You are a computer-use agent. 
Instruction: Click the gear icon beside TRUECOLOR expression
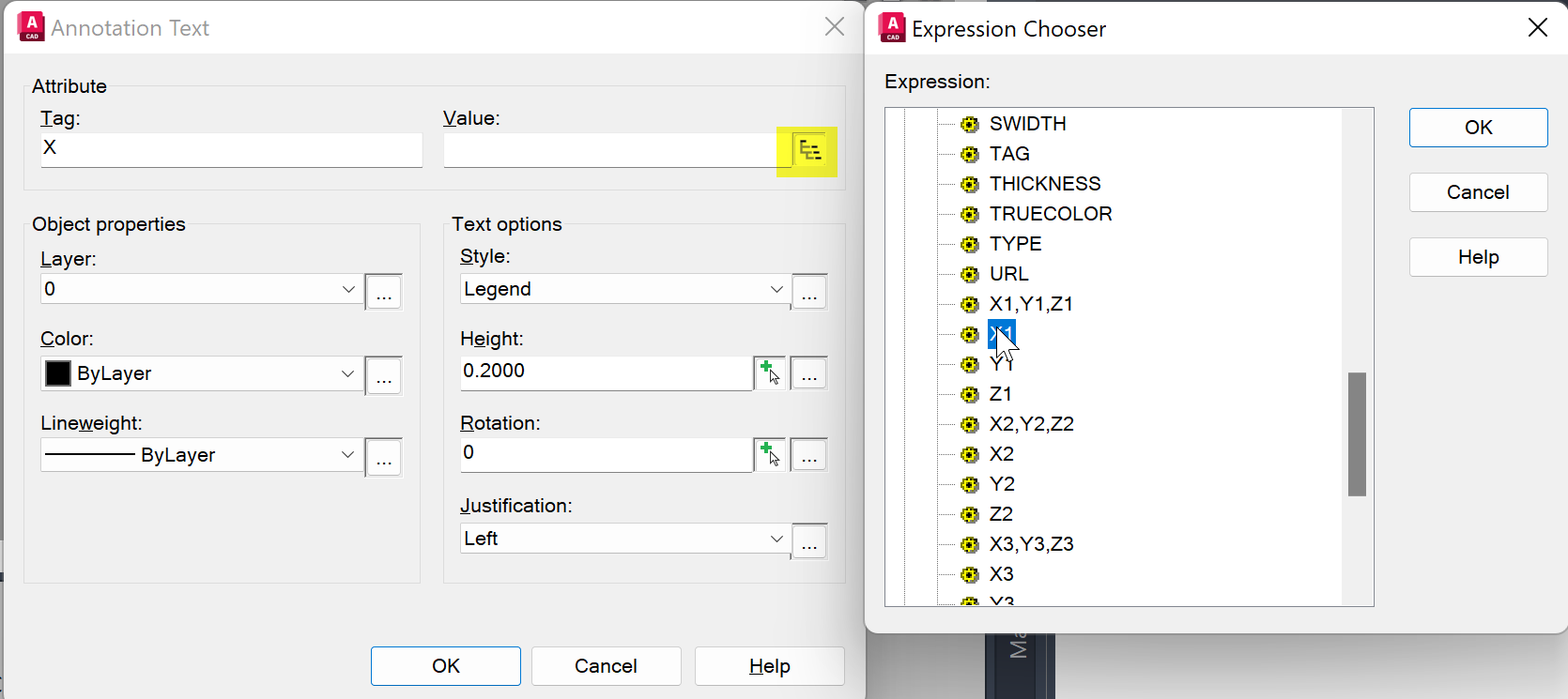point(970,214)
